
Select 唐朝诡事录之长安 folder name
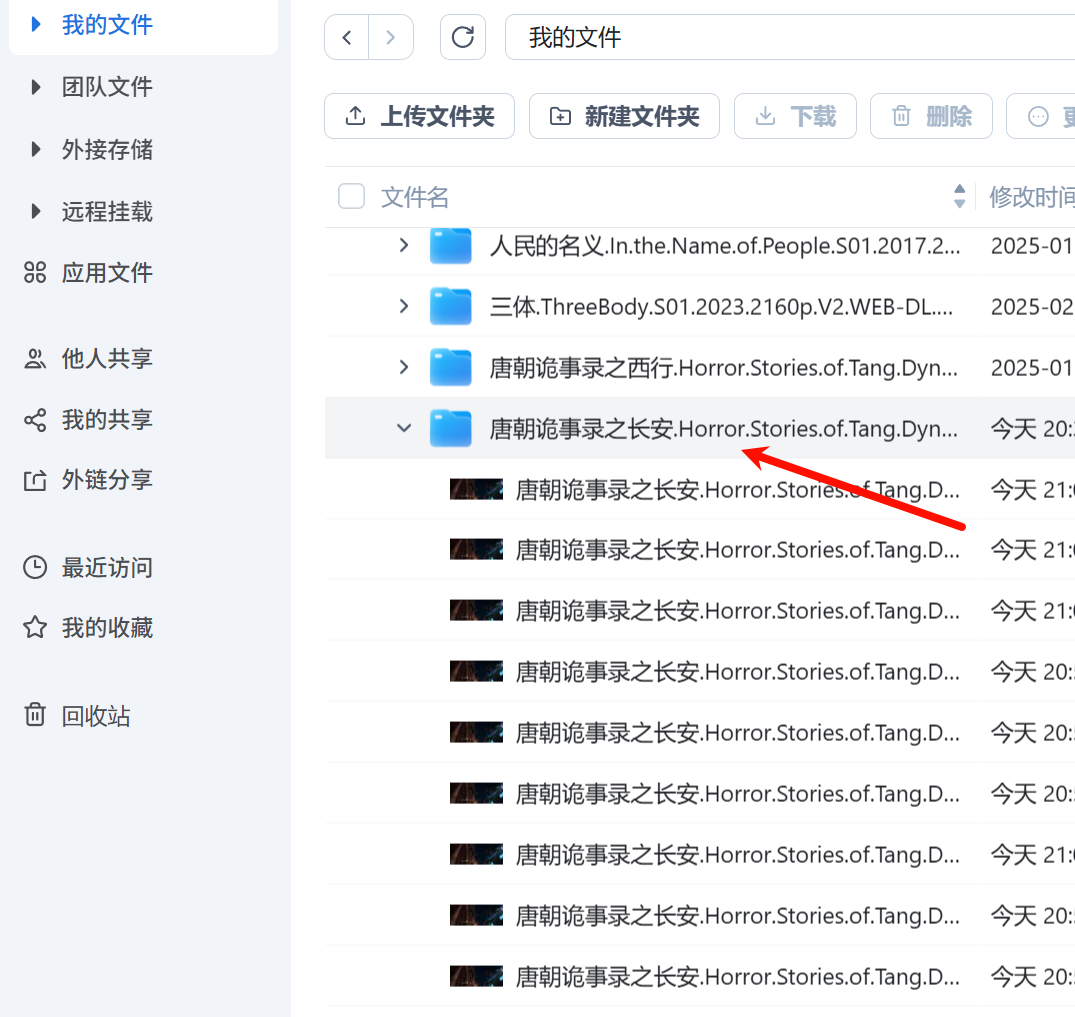point(723,429)
